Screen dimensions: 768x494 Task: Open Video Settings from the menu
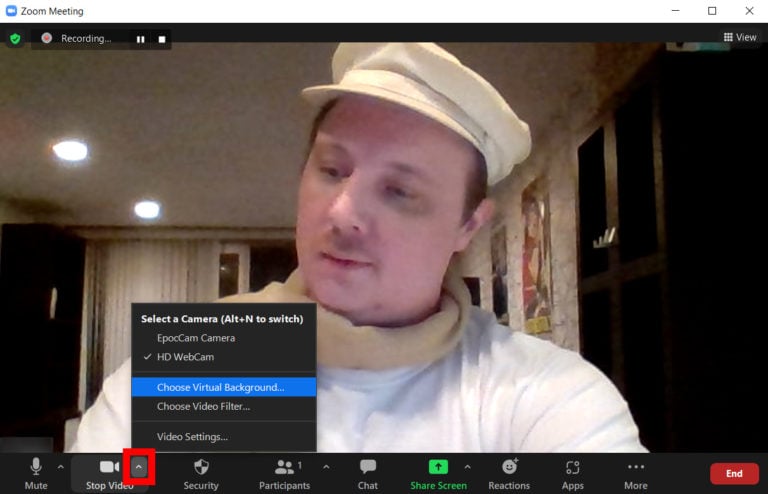coord(192,436)
